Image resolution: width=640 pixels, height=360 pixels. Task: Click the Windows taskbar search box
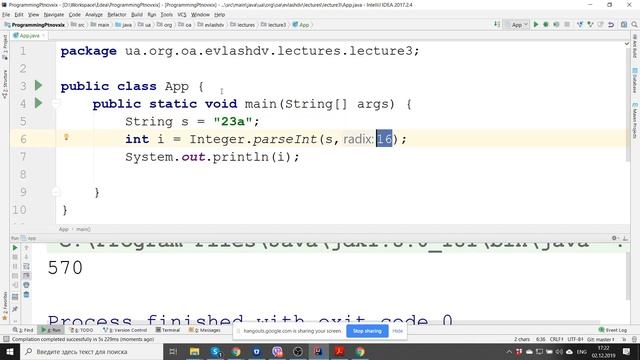91,351
